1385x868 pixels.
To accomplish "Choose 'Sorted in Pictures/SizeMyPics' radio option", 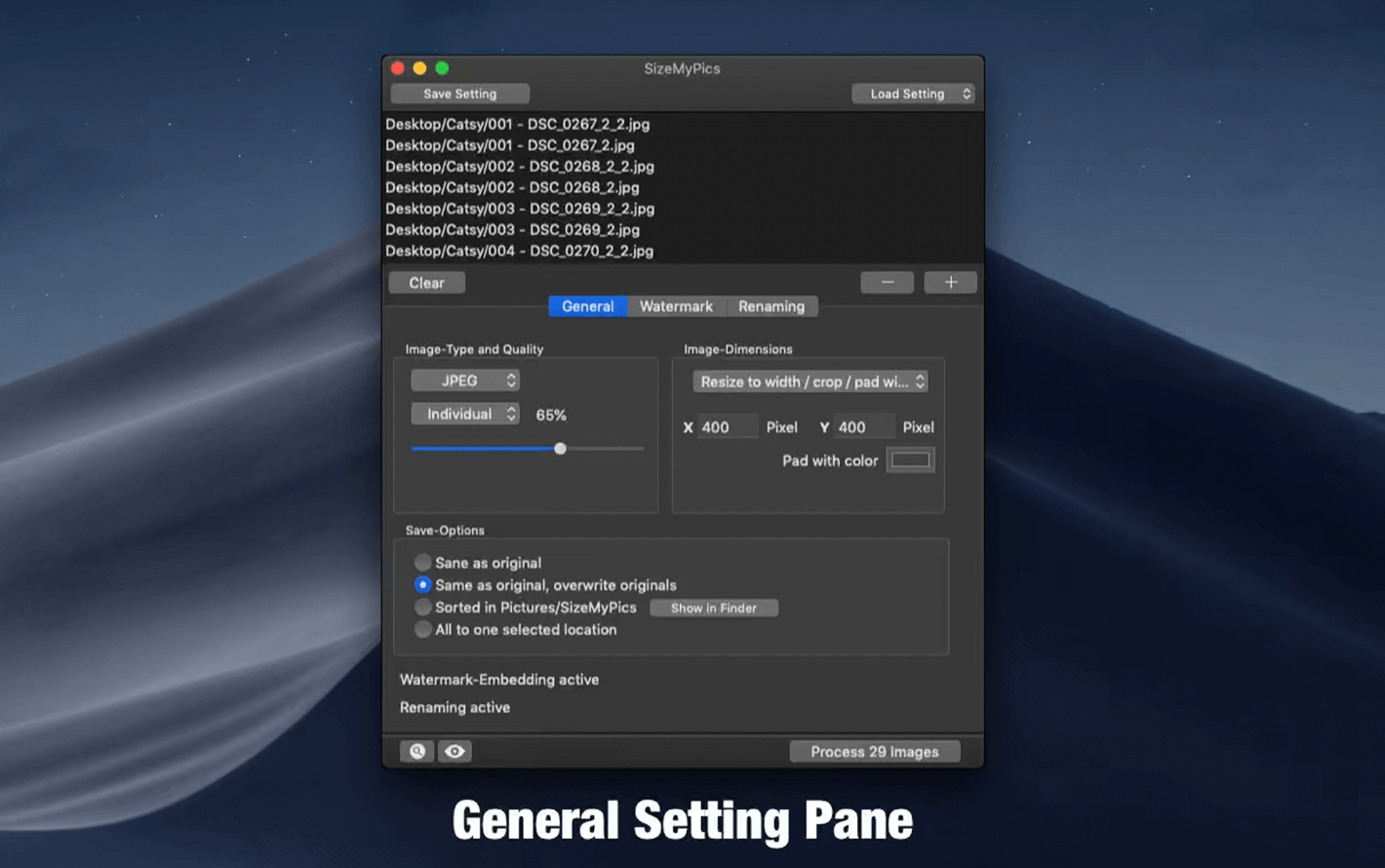I will tap(422, 608).
